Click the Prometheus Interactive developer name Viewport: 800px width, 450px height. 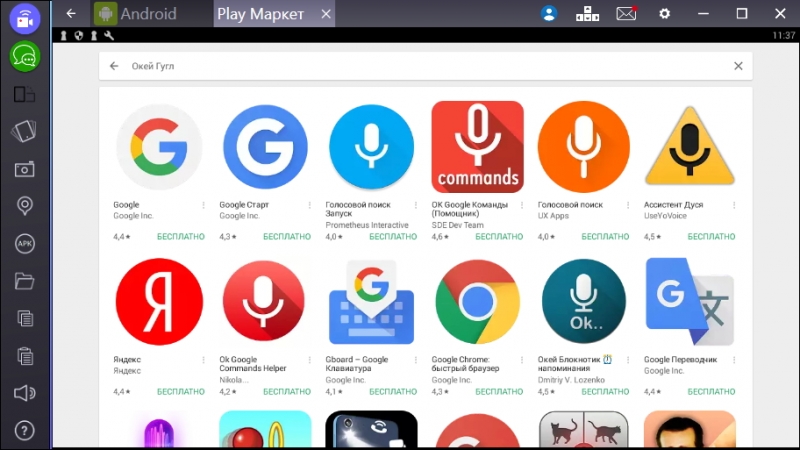coord(367,225)
